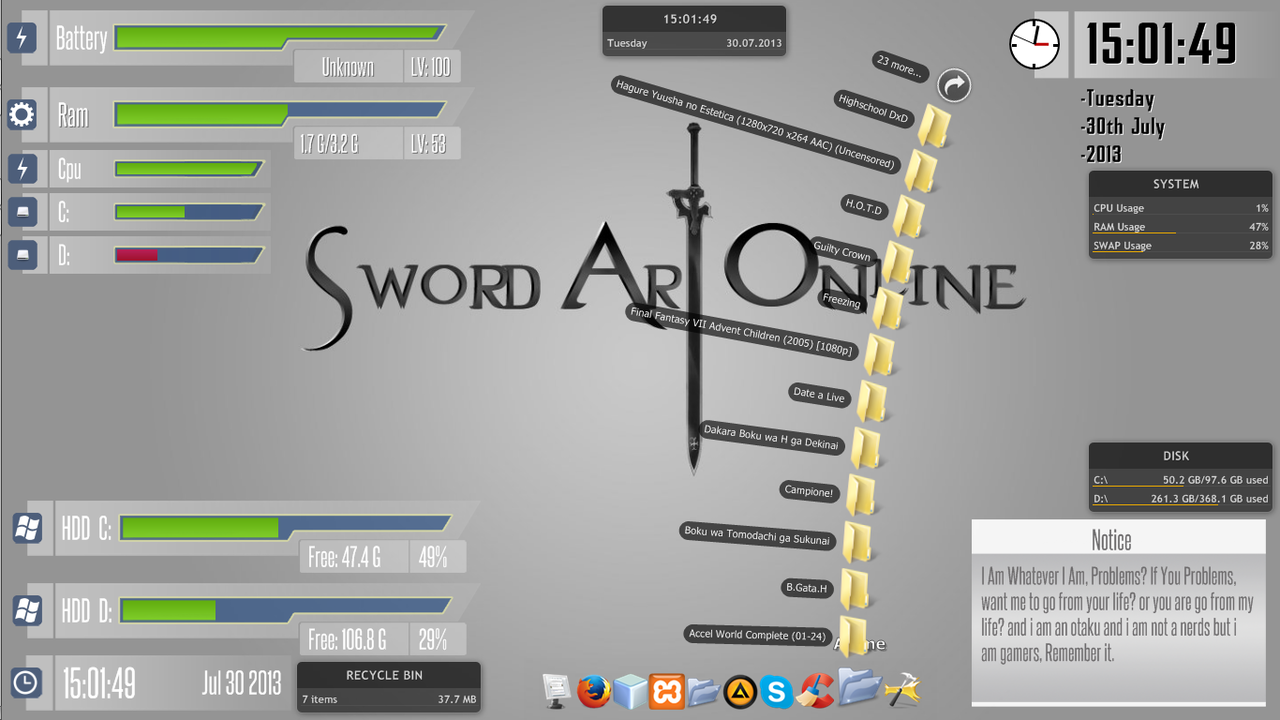Launch Firefox from the dock
Image resolution: width=1280 pixels, height=720 pixels.
[x=594, y=691]
